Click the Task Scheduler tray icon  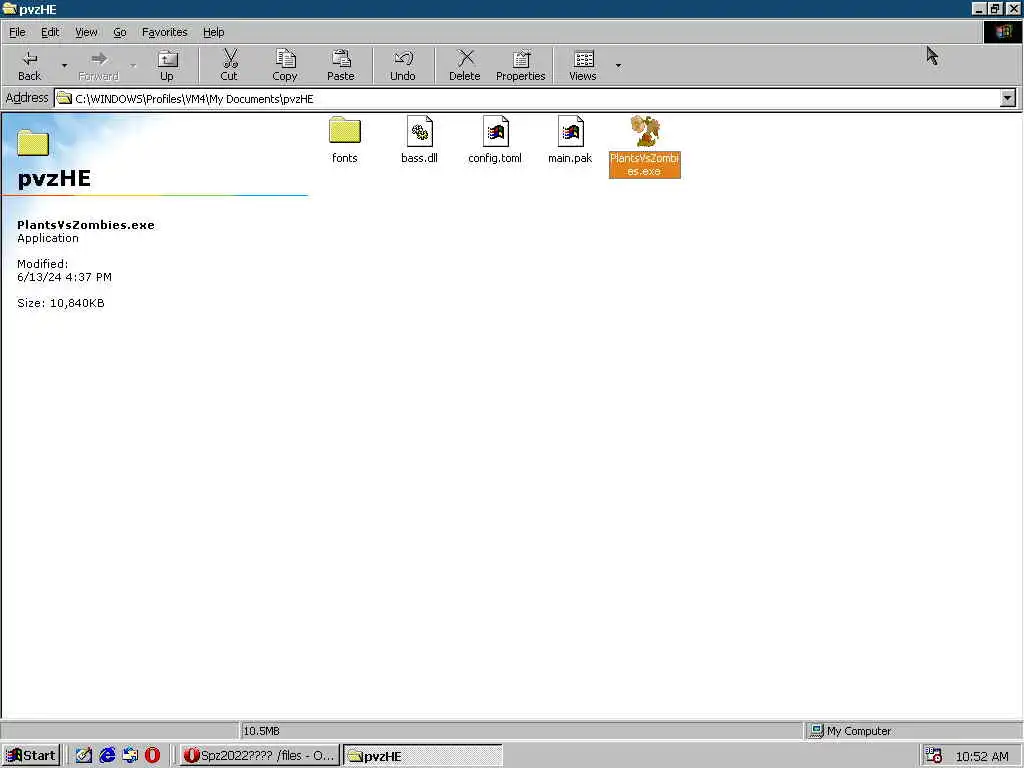[934, 756]
